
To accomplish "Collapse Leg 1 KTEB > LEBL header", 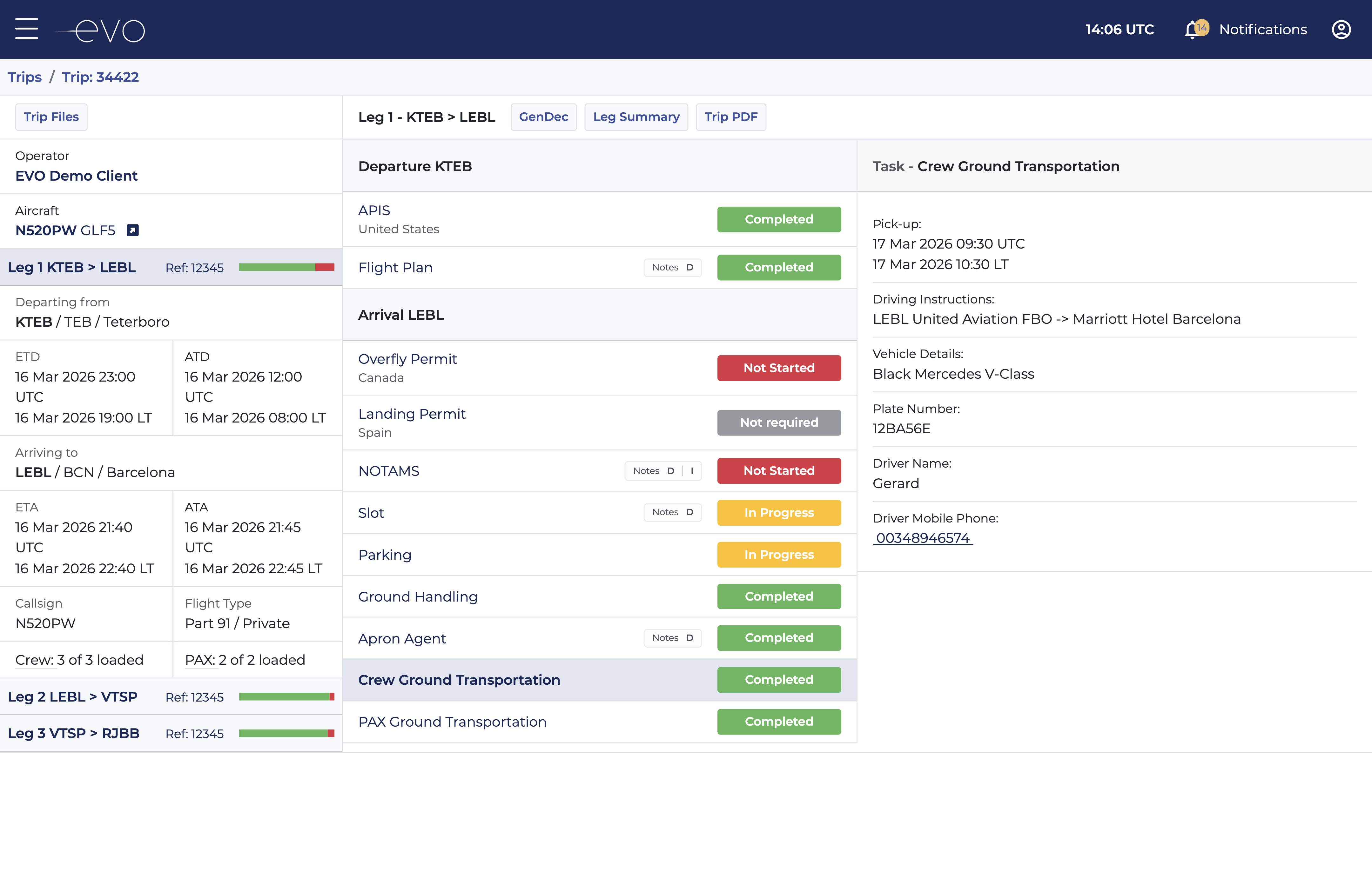I will click(x=72, y=268).
